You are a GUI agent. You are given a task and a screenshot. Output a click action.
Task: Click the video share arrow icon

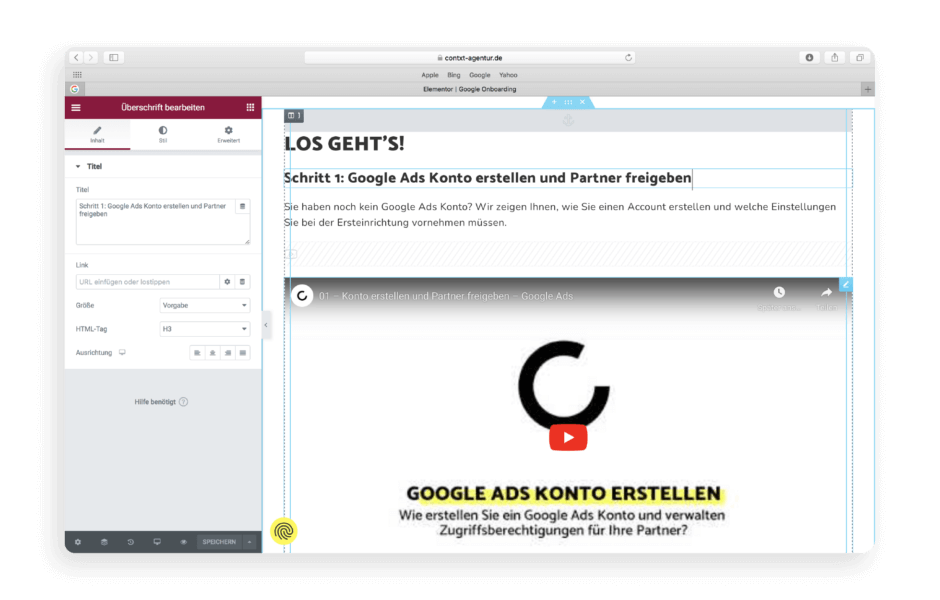click(827, 293)
